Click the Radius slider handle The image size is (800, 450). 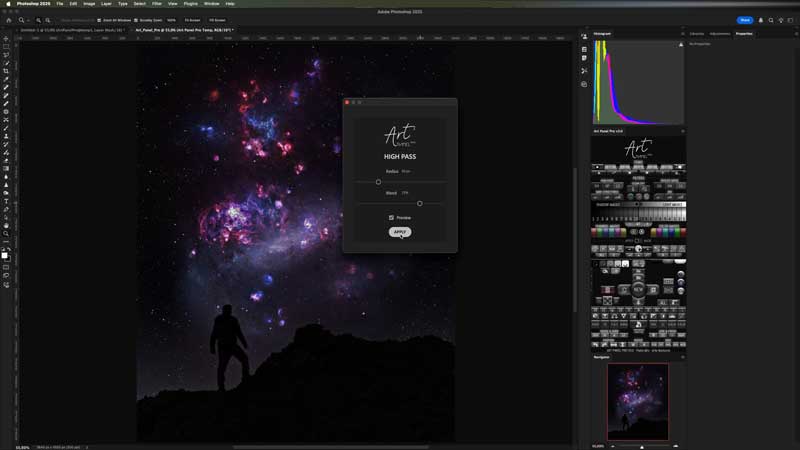point(379,182)
